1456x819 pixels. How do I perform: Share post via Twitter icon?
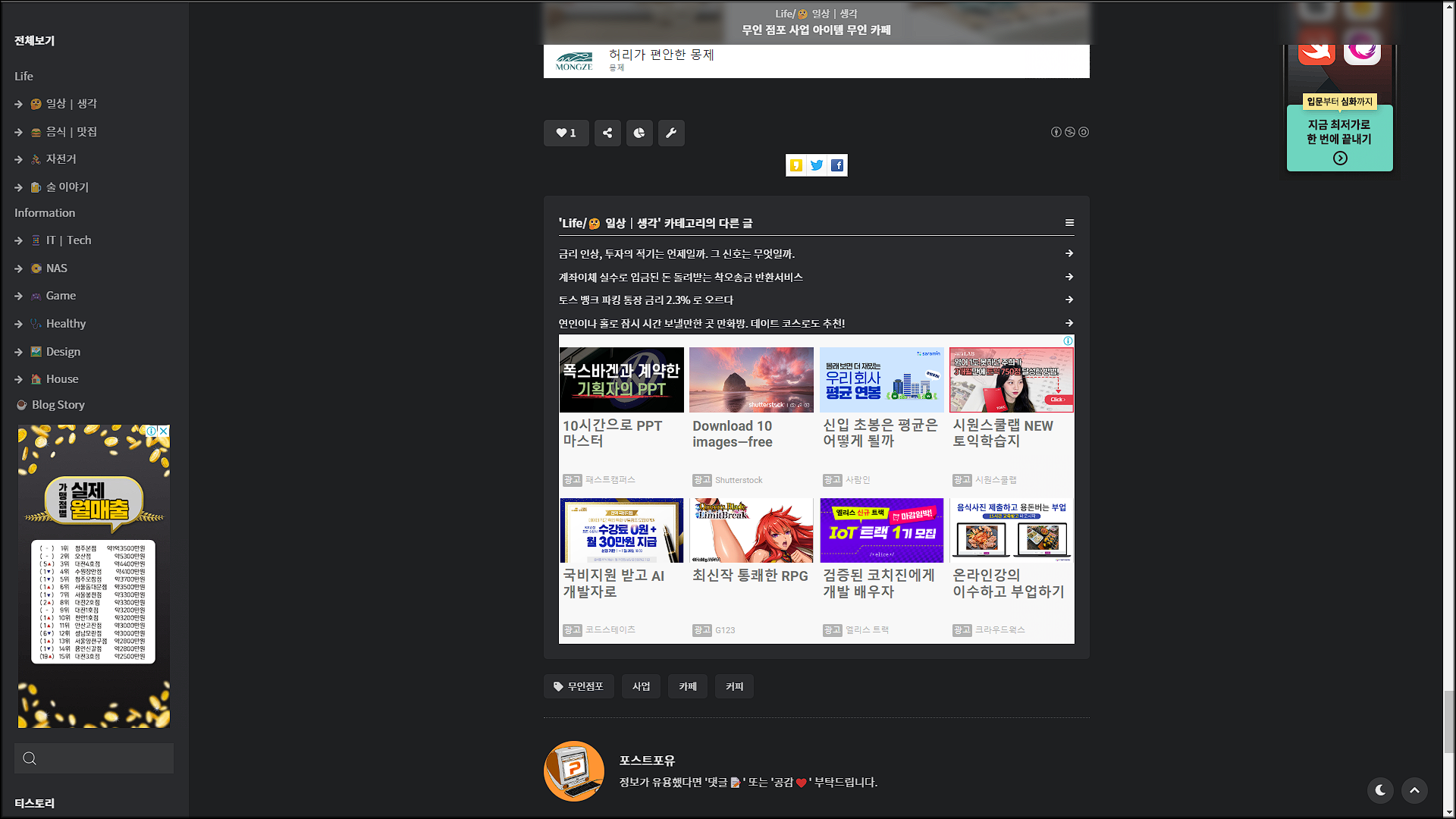tap(817, 165)
